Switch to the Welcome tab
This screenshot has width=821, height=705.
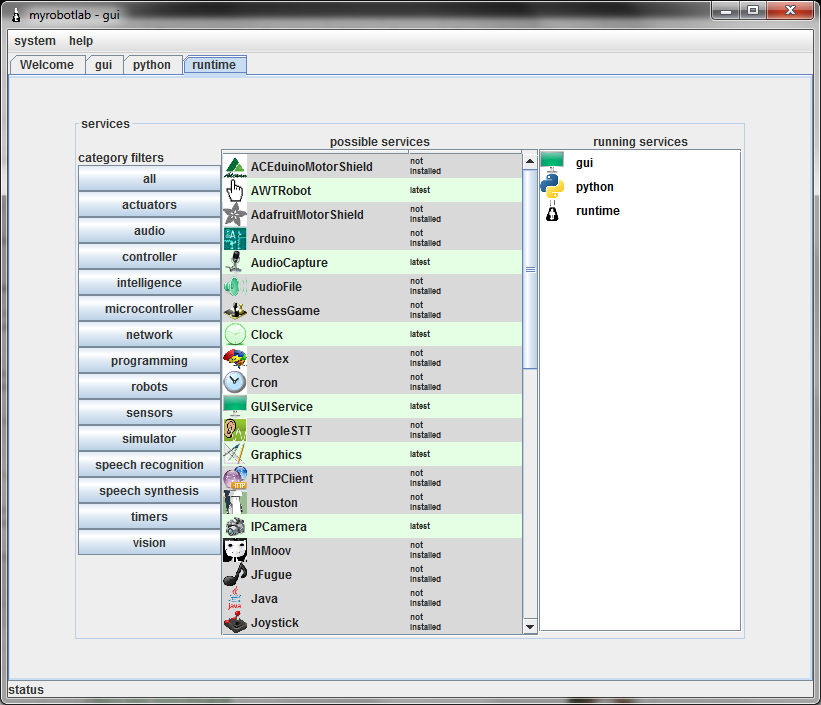[47, 65]
